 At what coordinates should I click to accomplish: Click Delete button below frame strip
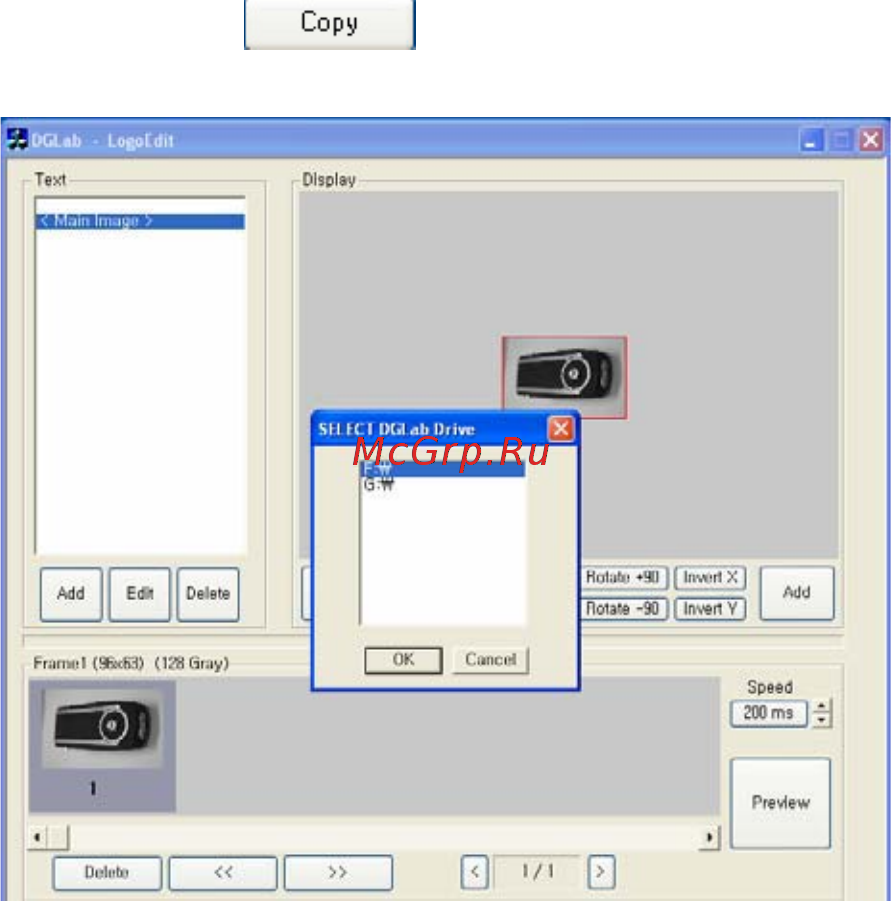(x=107, y=872)
